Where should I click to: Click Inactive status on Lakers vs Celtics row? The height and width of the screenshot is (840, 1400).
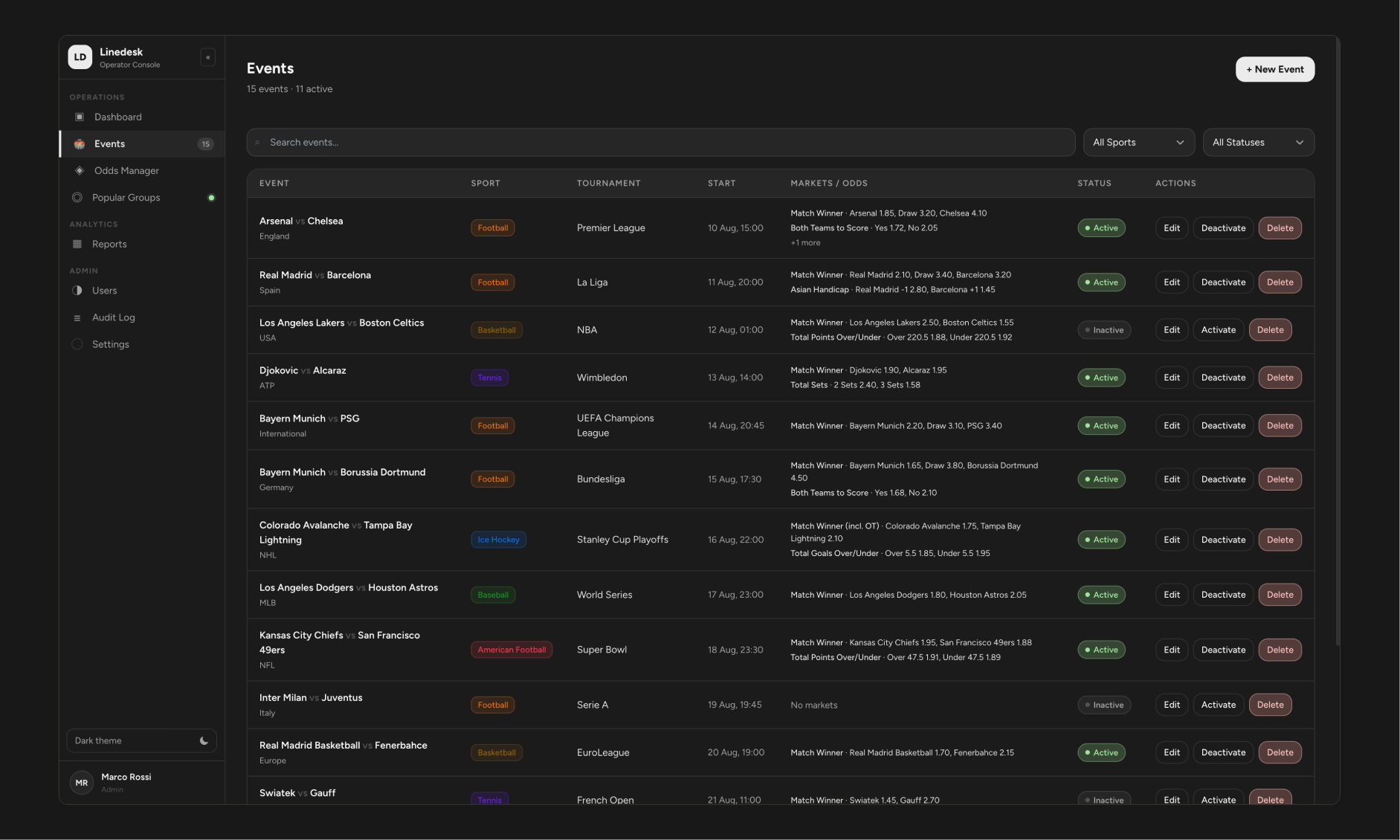pyautogui.click(x=1104, y=330)
